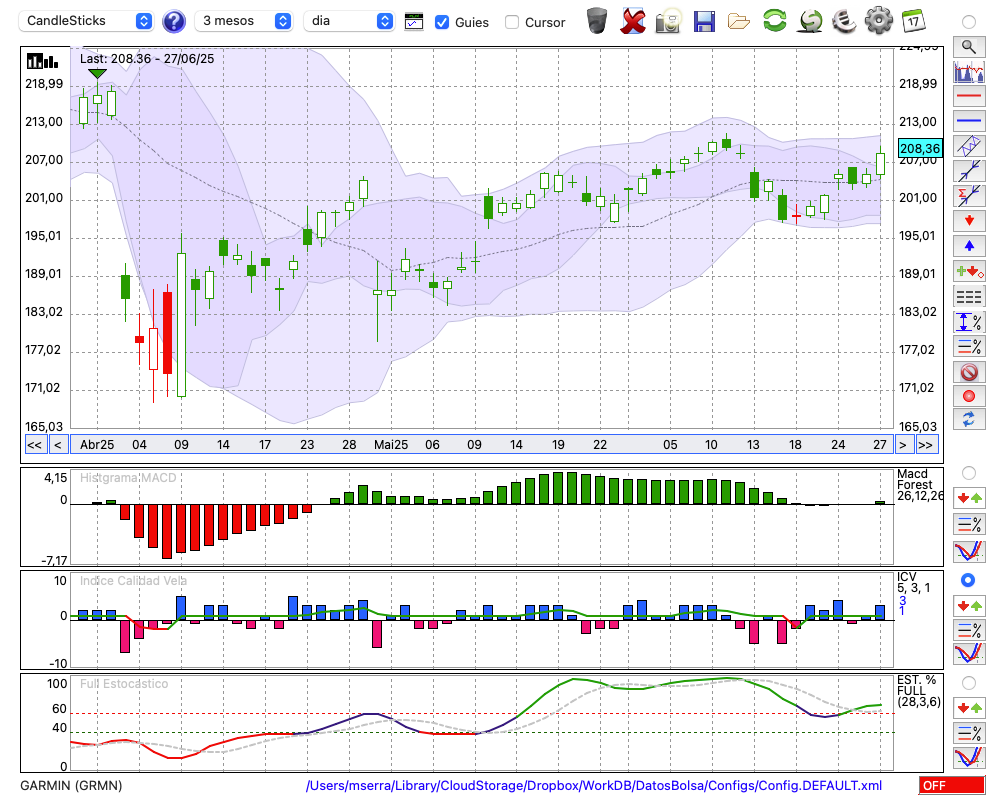The height and width of the screenshot is (800, 1000).
Task: Click the date timeline scroll bar
Action: [x=482, y=445]
